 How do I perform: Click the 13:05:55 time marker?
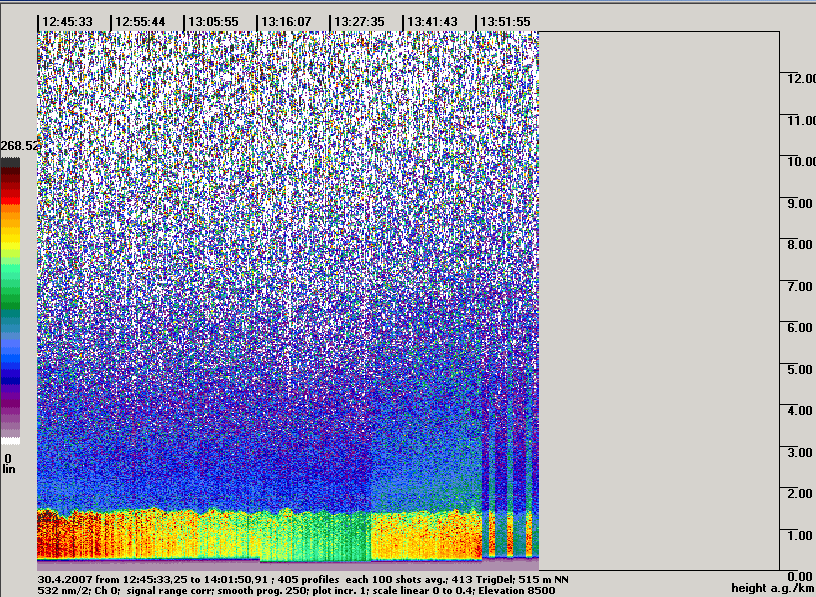pos(213,22)
